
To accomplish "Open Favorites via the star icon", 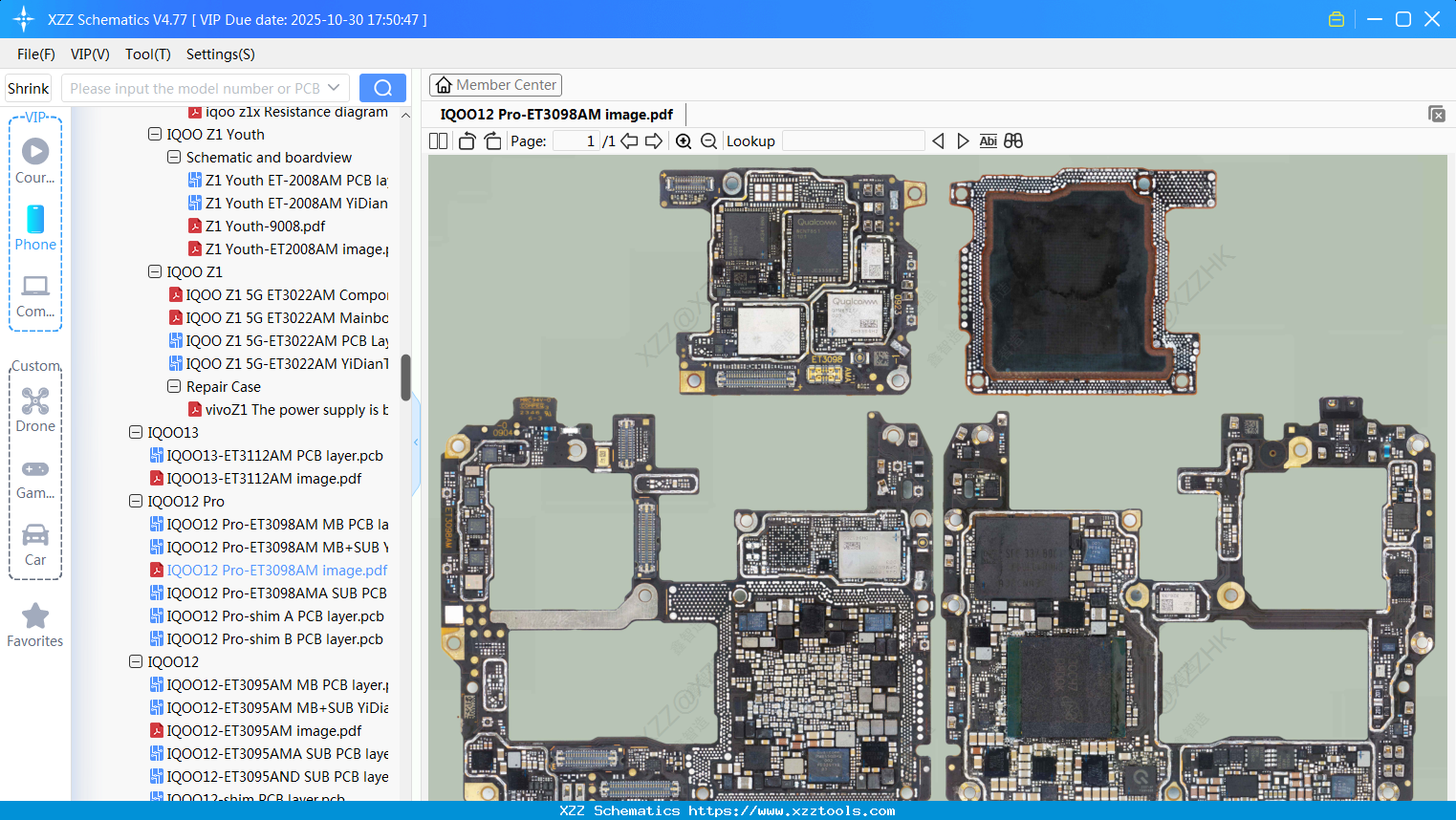I will 34,621.
